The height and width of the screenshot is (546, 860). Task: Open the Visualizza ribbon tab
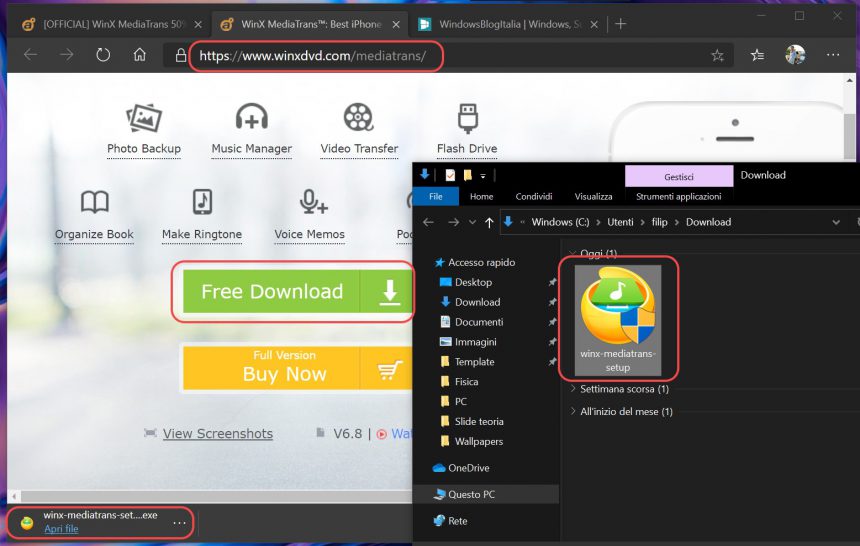point(593,196)
